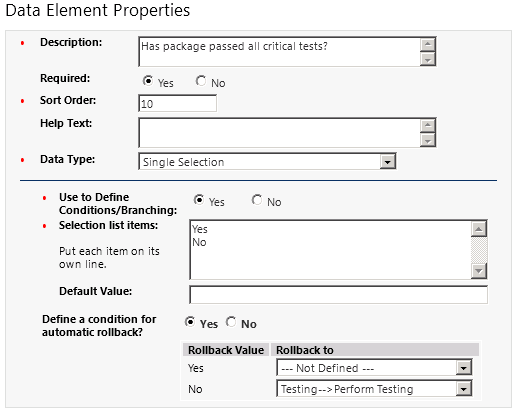Viewport: 517px width, 411px height.
Task: Click the Default Value text field
Action: tap(338, 295)
